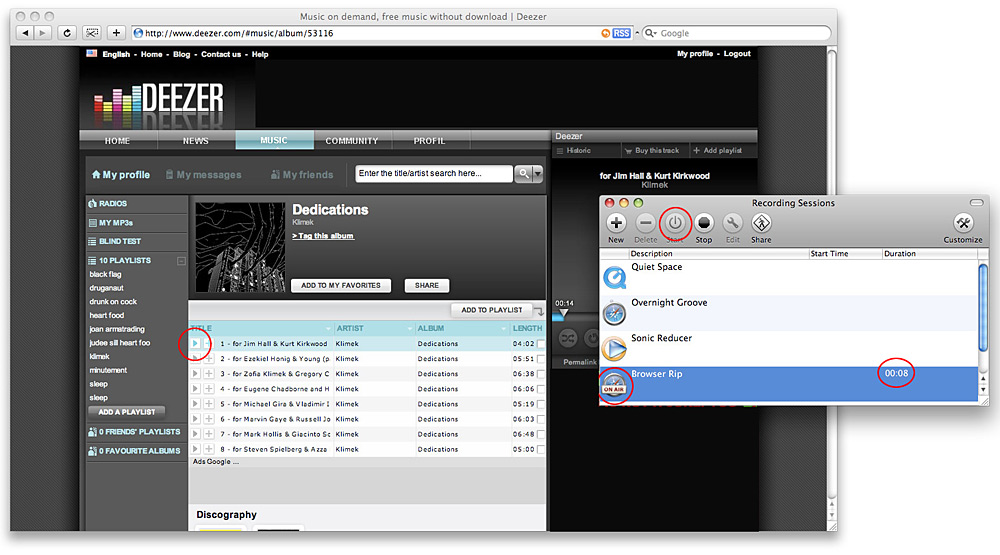Add track 7 for Mark Hollis

pyautogui.click(x=209, y=434)
